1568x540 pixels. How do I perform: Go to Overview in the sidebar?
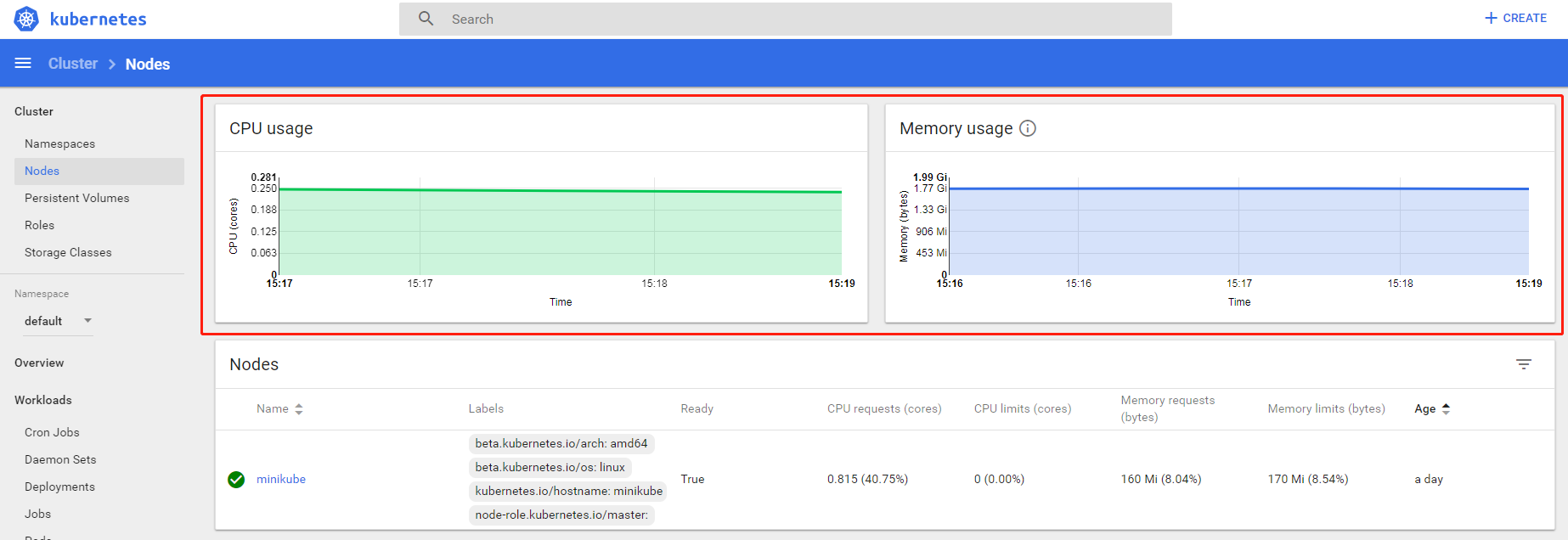tap(39, 363)
